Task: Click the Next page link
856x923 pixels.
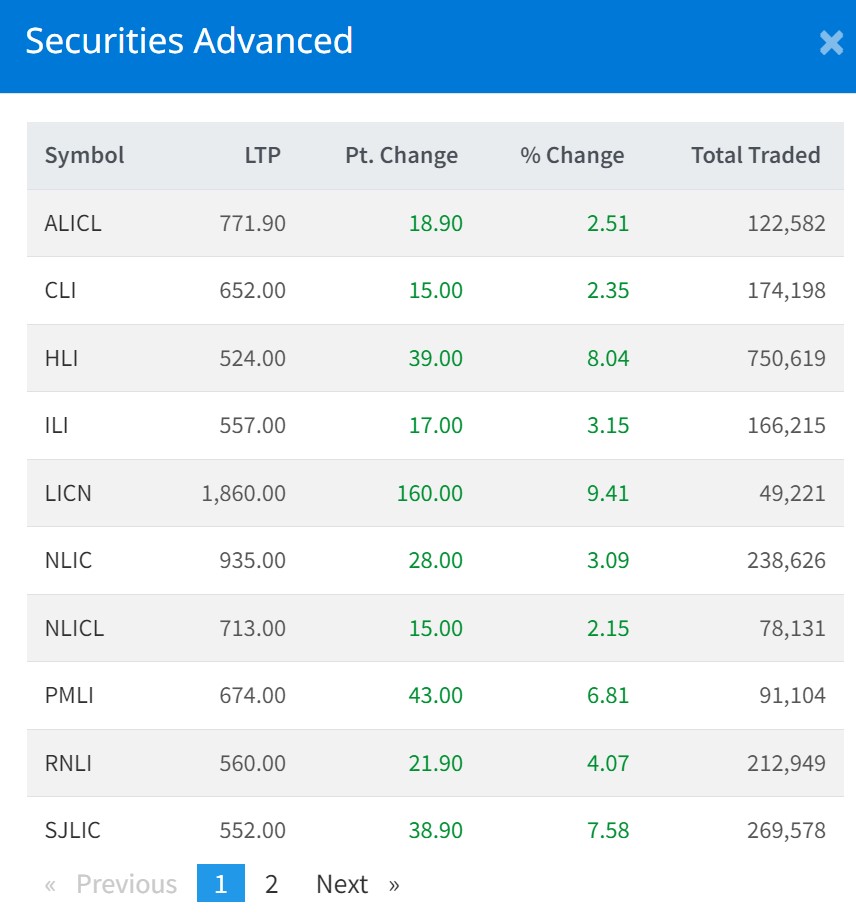Action: point(357,884)
